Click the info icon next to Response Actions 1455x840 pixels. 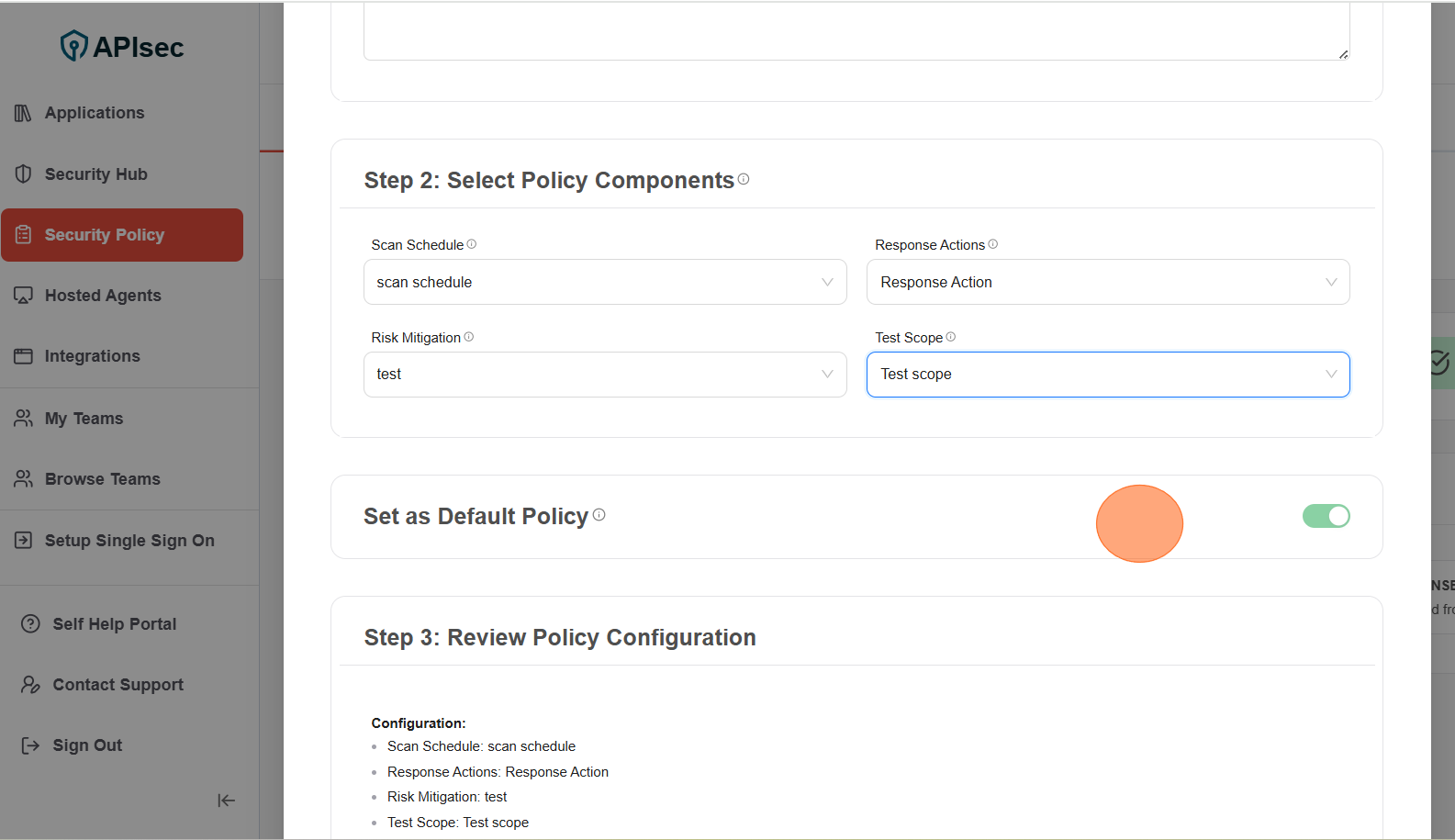[x=992, y=244]
